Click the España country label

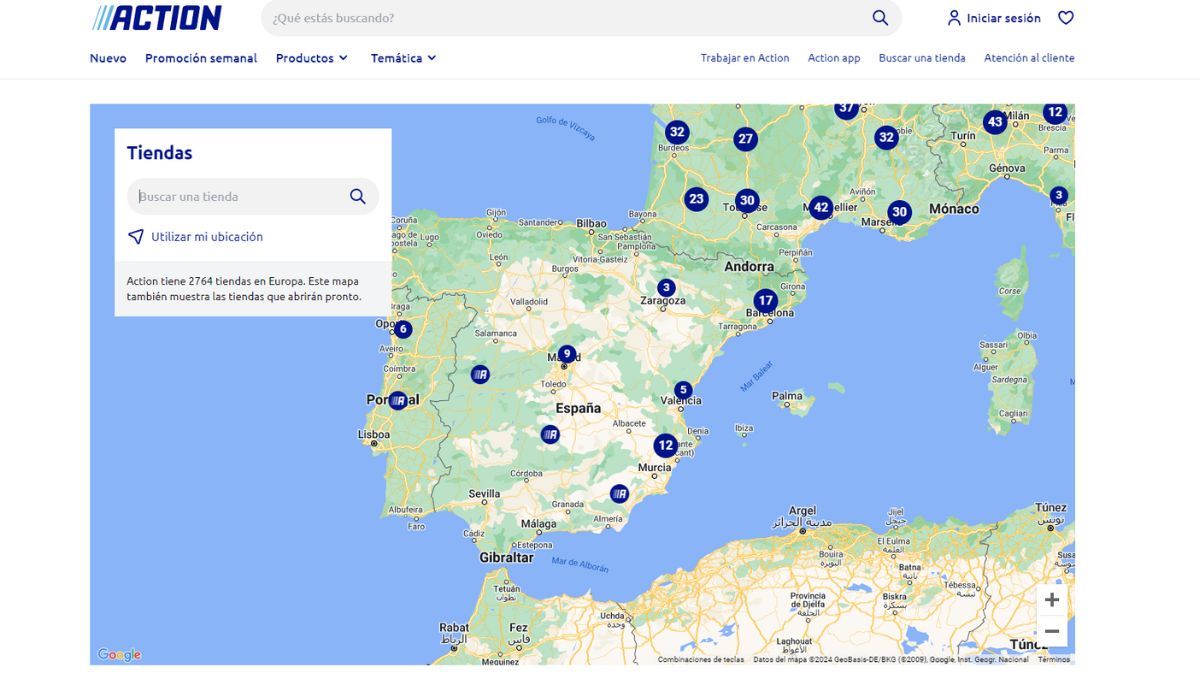[x=578, y=408]
